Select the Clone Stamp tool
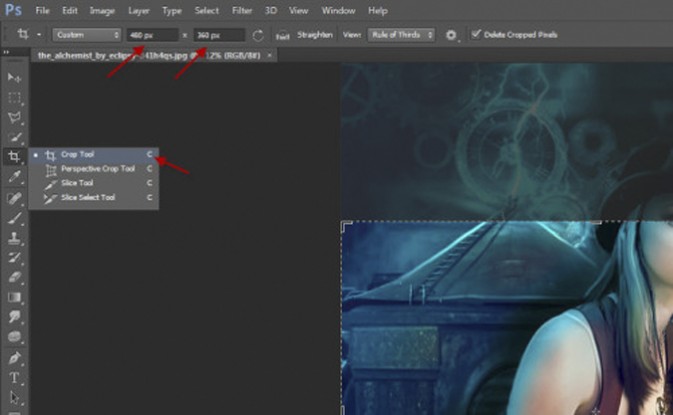Screen dimensions: 673x415 (x=15, y=238)
